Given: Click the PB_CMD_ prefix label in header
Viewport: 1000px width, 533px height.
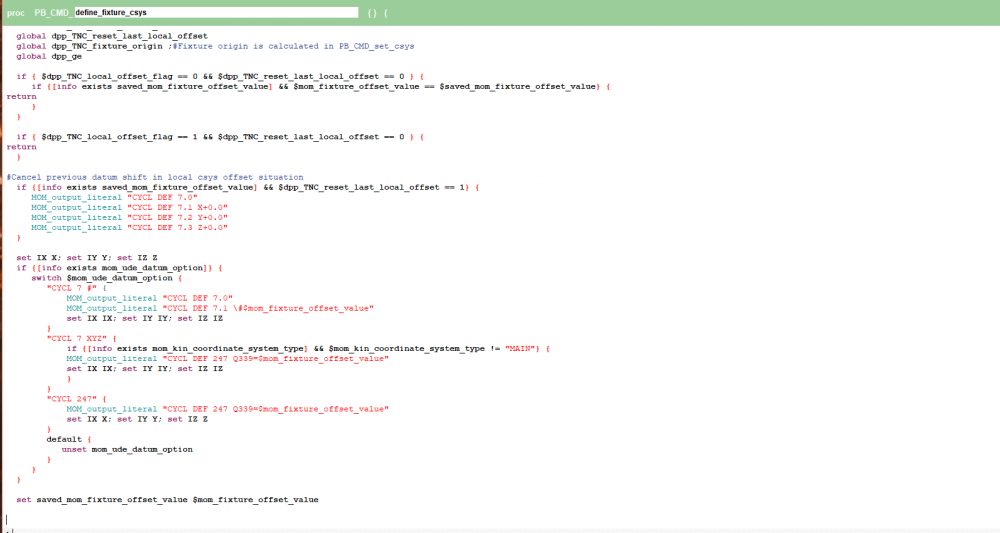Looking at the screenshot, I should point(53,13).
